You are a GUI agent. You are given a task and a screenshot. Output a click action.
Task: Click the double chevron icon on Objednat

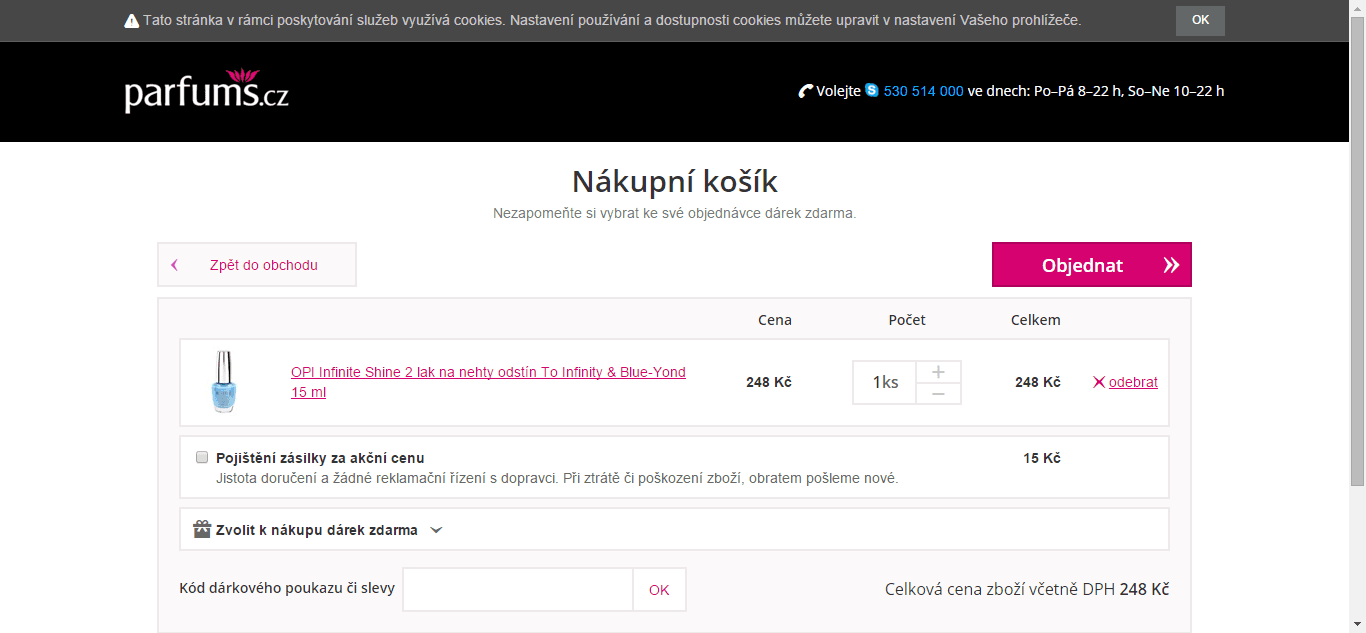[1171, 265]
